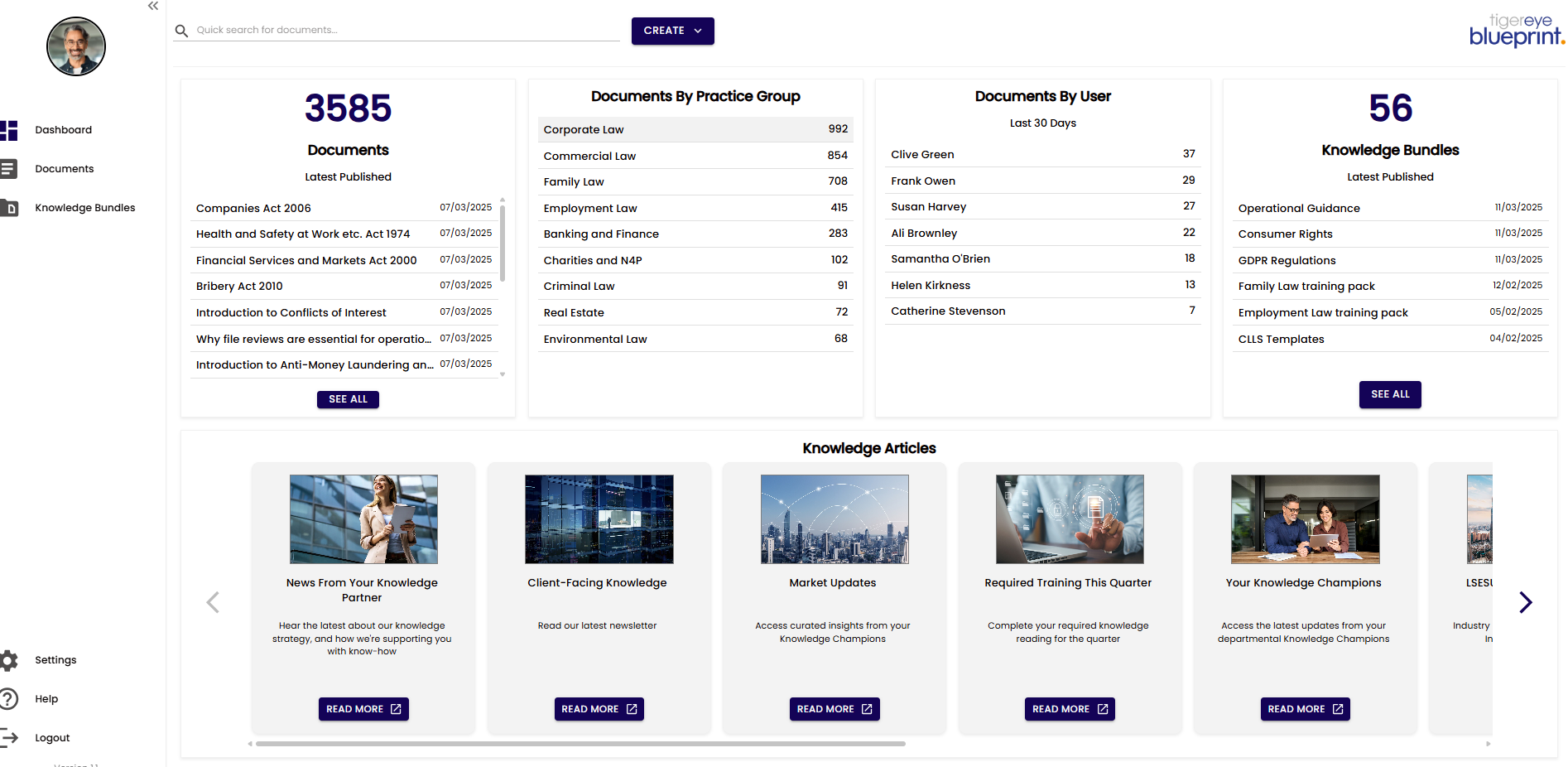Go to previous articles with left chevron

pos(213,602)
